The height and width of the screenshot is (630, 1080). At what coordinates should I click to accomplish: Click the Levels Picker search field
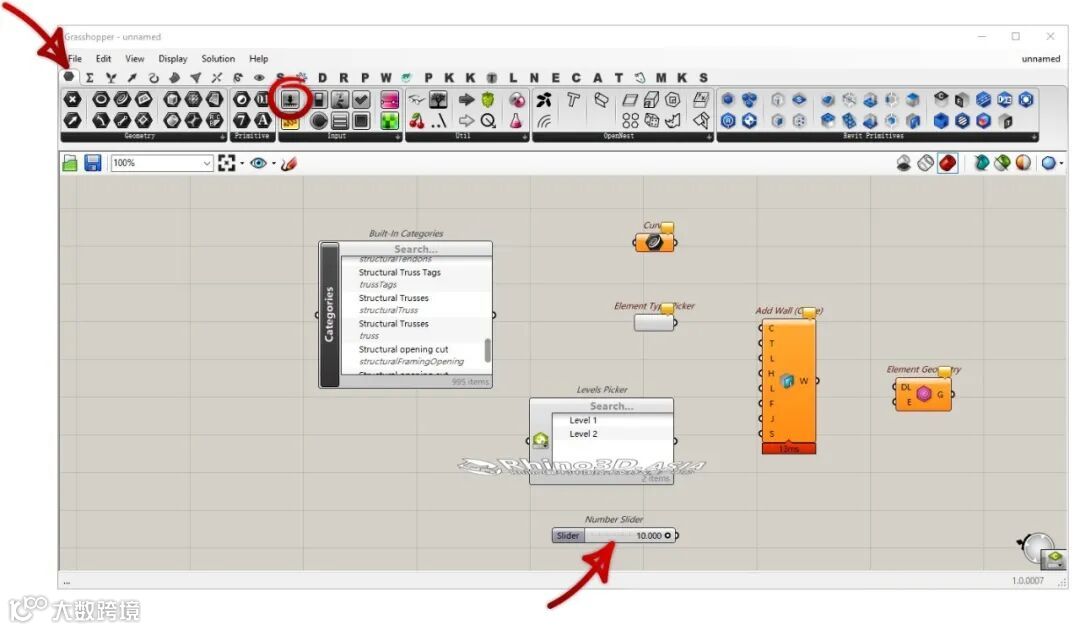tap(612, 406)
